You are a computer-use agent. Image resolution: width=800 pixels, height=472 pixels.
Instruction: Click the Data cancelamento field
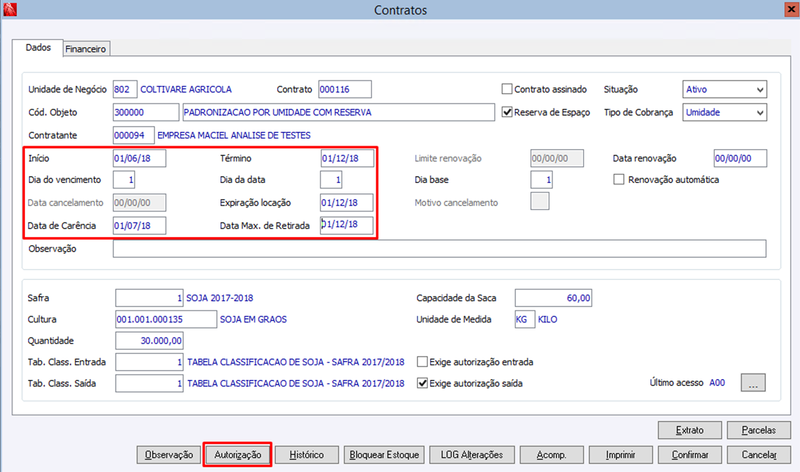pyautogui.click(x=139, y=203)
